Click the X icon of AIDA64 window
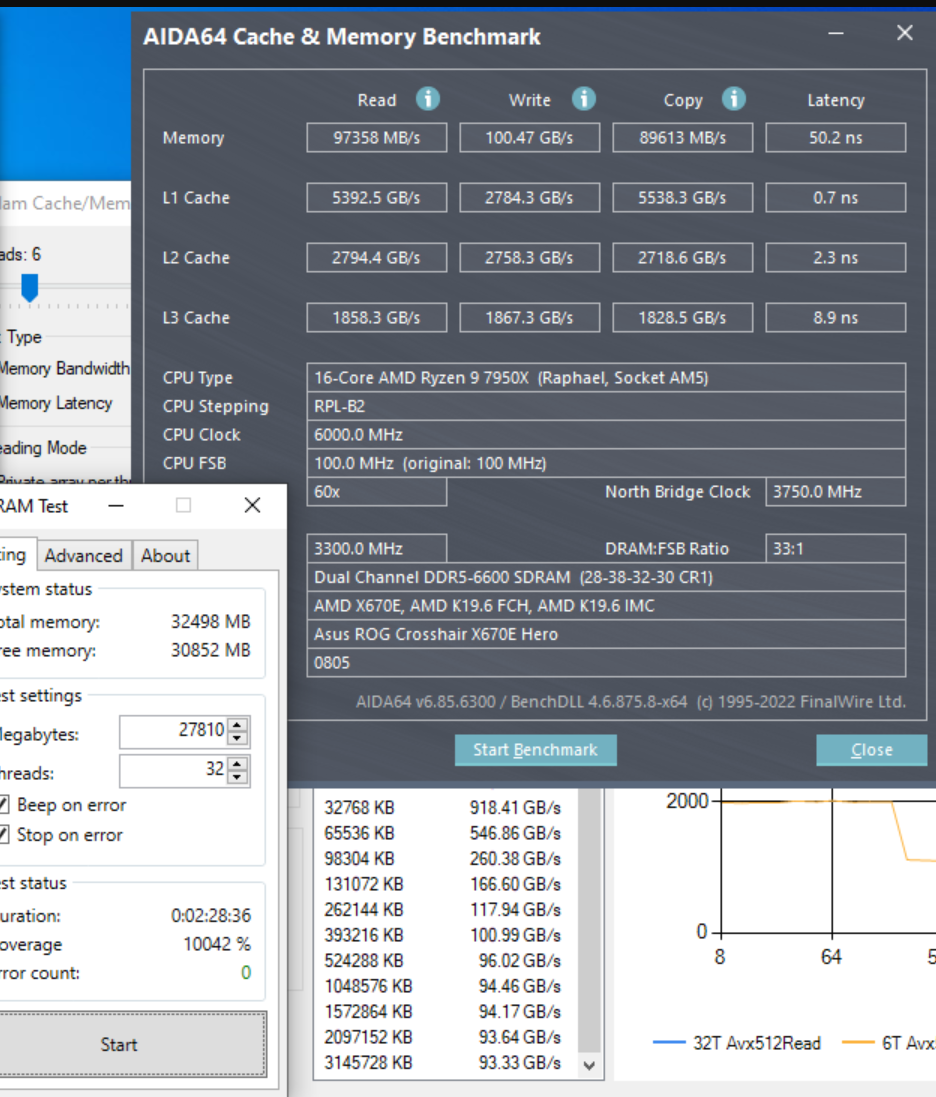936x1097 pixels. coord(904,34)
